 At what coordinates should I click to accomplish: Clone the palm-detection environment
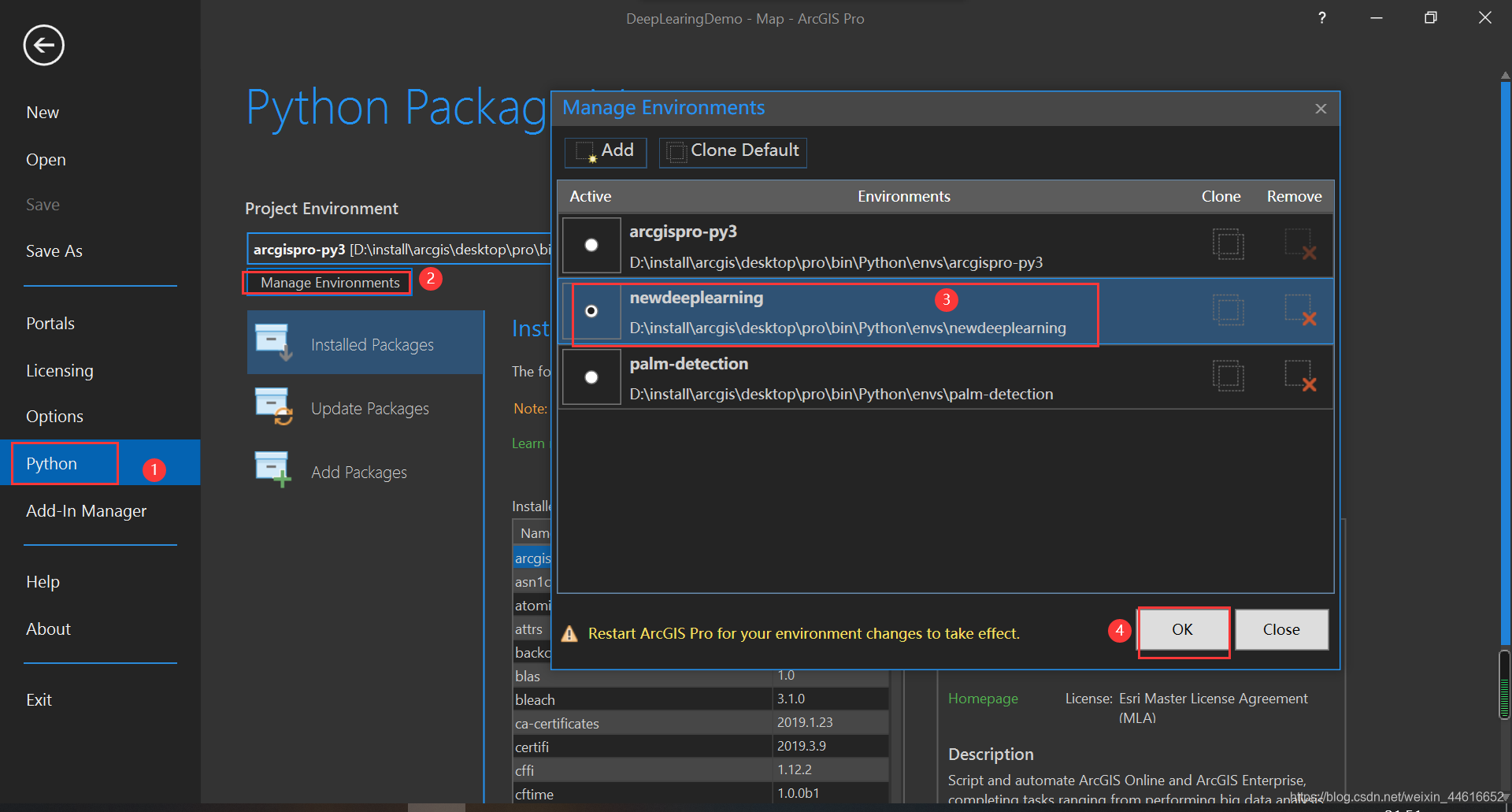(x=1228, y=376)
